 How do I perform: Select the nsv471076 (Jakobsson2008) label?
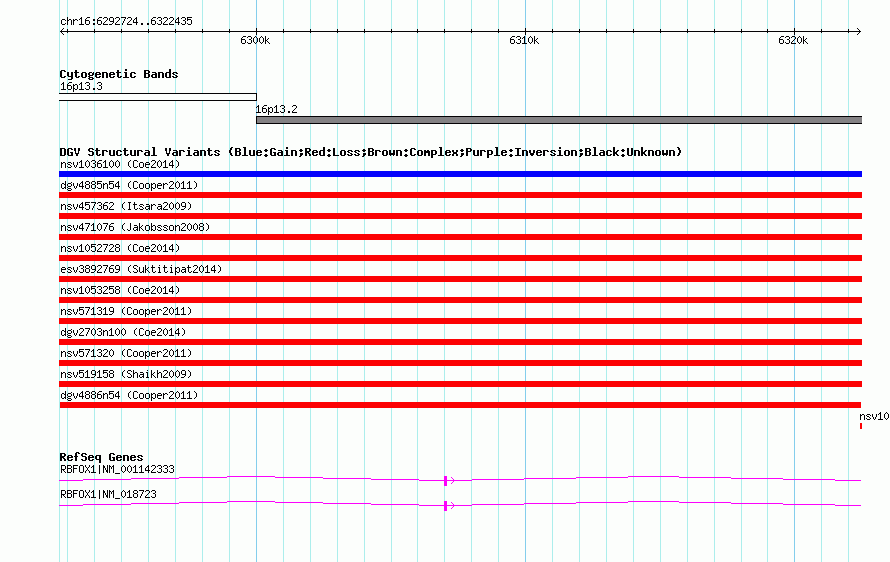(x=135, y=228)
